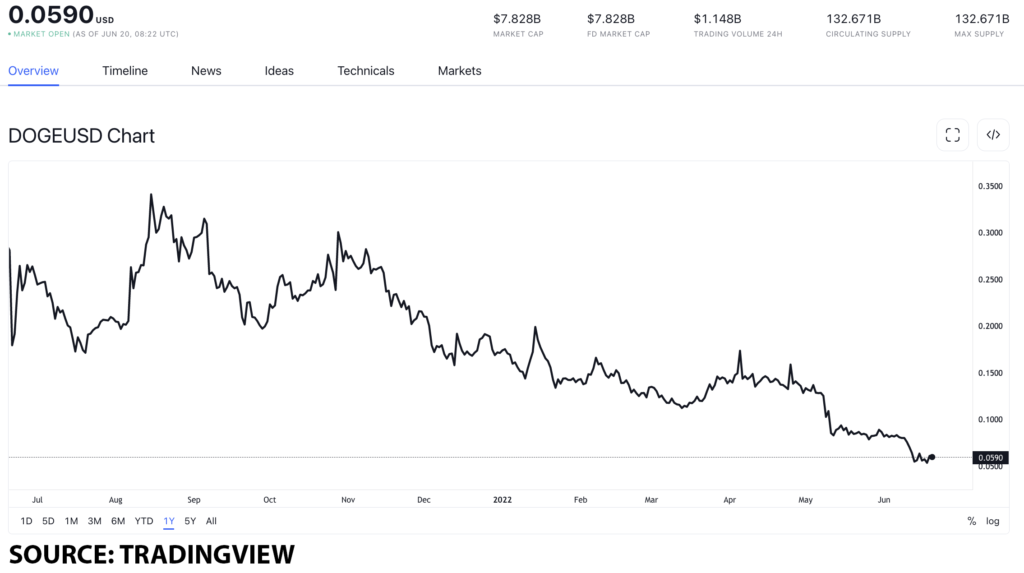The width and height of the screenshot is (1024, 573).
Task: Open the fullscreen chart icon
Action: [x=952, y=135]
